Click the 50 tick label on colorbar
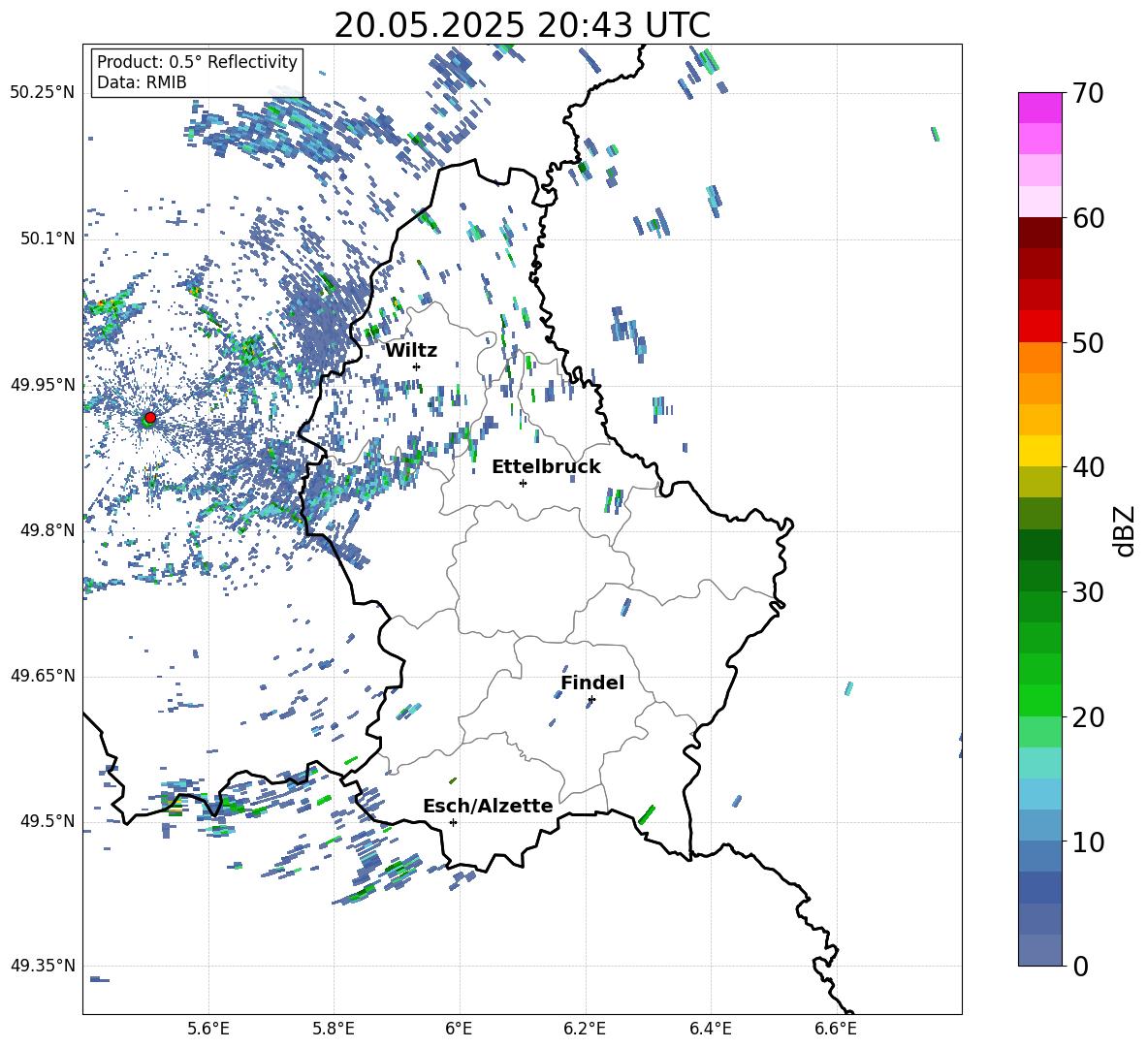Screen dimensions: 1148x1048 [x=1088, y=342]
